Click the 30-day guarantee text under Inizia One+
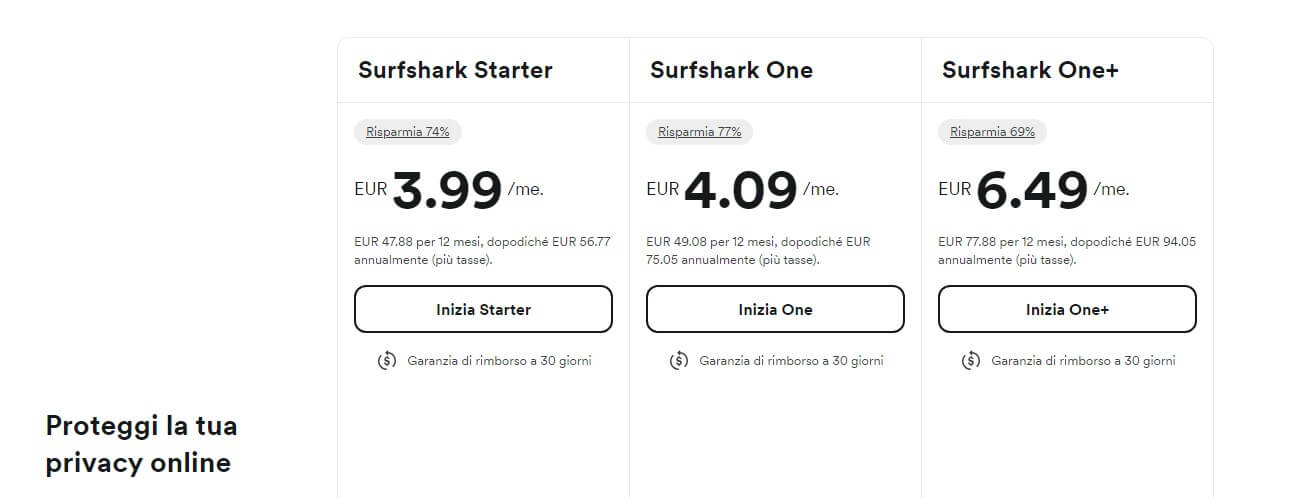 pyautogui.click(x=1083, y=360)
